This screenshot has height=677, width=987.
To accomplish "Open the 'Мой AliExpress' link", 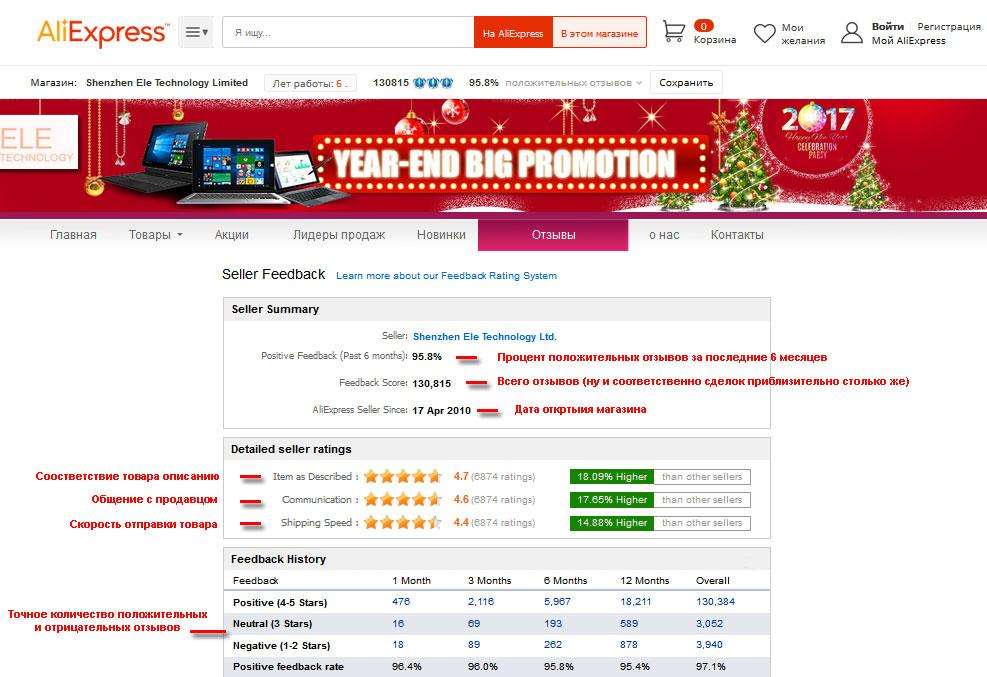I will [908, 40].
